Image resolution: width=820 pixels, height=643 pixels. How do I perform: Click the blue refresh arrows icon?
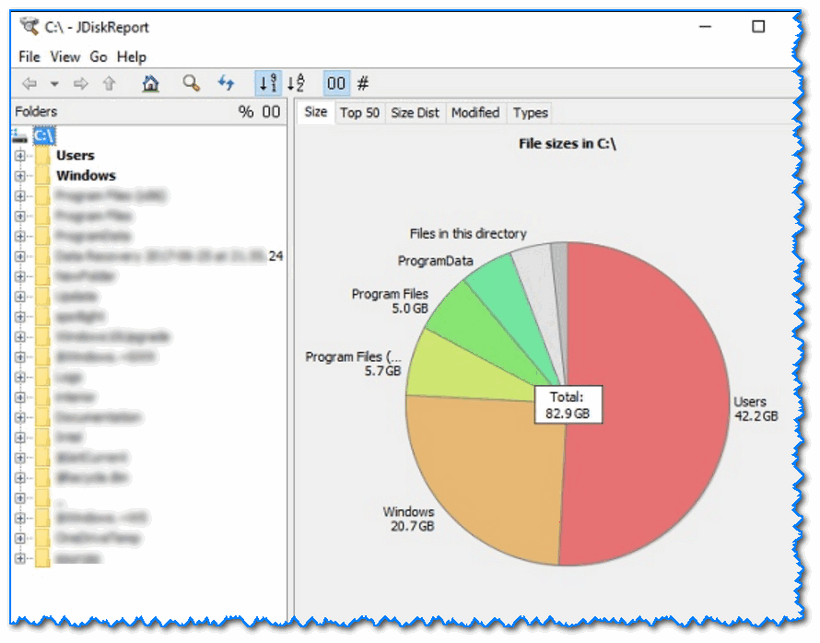click(226, 84)
